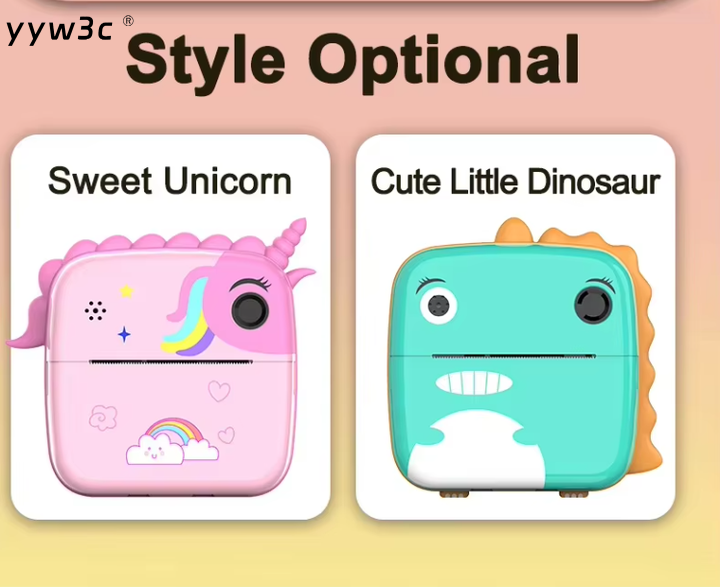The height and width of the screenshot is (587, 720).
Task: Click the dinosaur's white teeth grin
Action: point(473,384)
